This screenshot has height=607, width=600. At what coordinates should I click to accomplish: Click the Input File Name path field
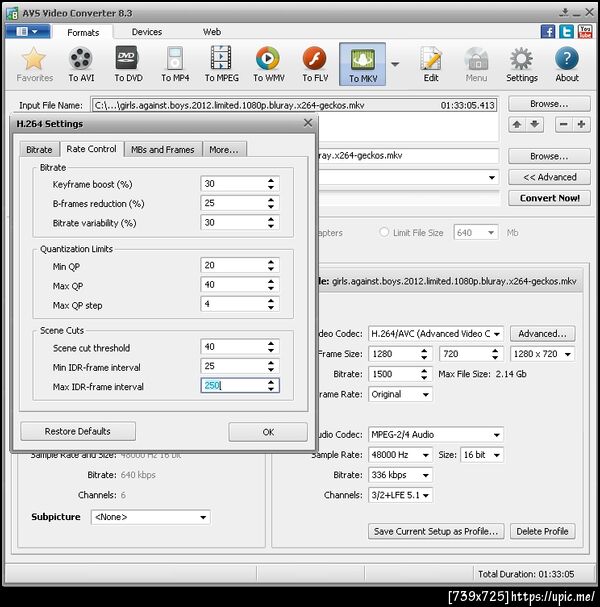click(294, 105)
